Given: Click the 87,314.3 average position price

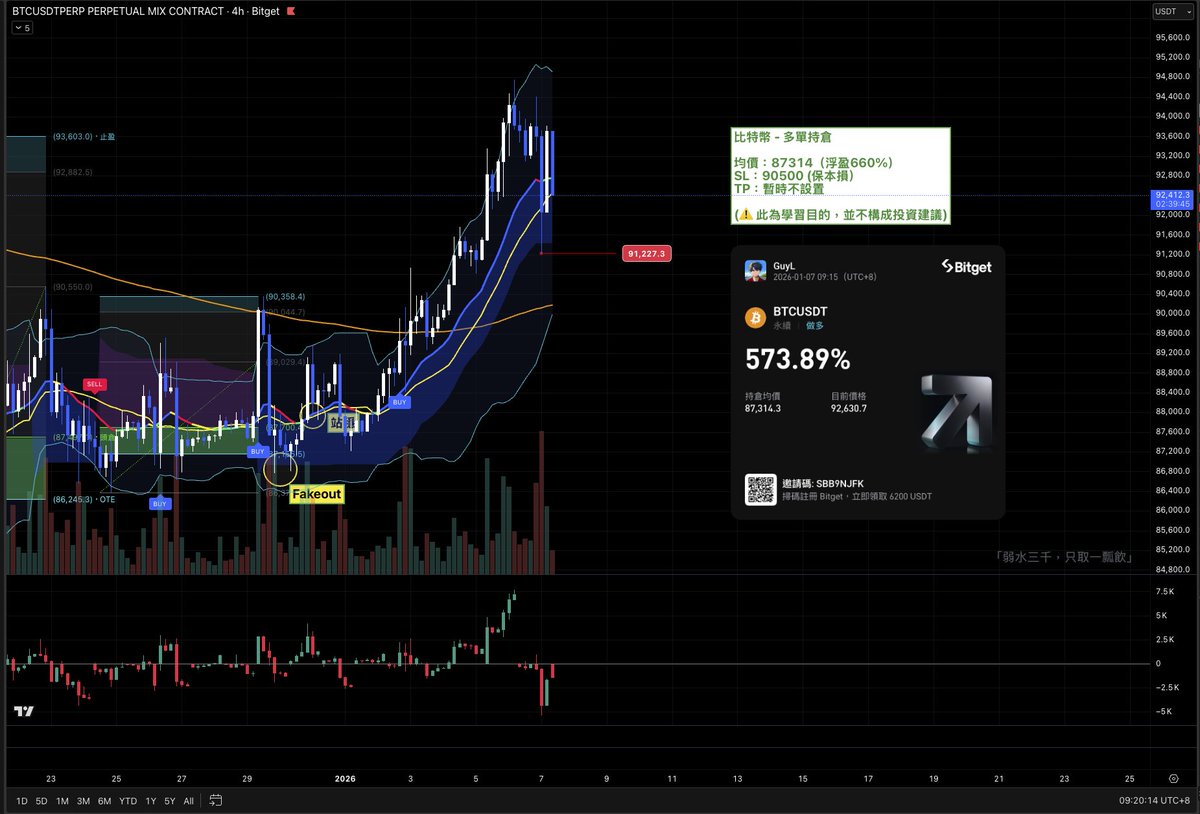Looking at the screenshot, I should (763, 408).
